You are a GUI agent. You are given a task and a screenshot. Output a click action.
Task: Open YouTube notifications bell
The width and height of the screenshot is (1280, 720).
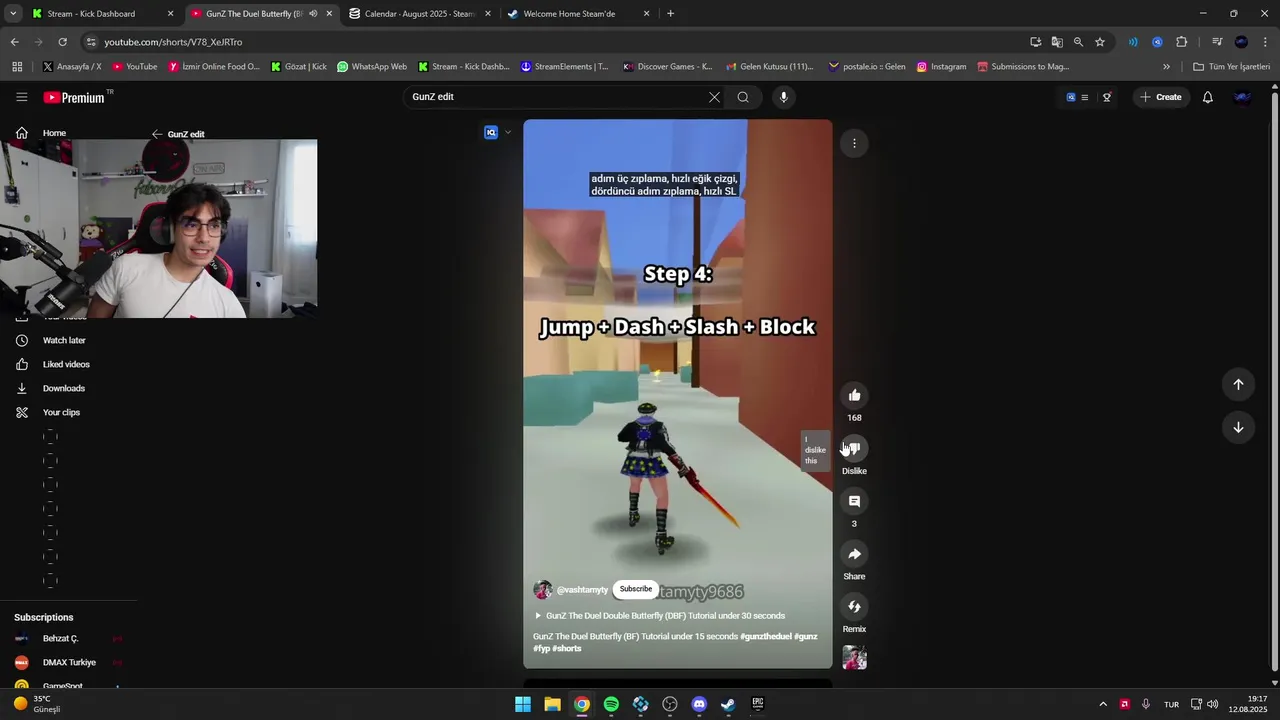pyautogui.click(x=1208, y=97)
